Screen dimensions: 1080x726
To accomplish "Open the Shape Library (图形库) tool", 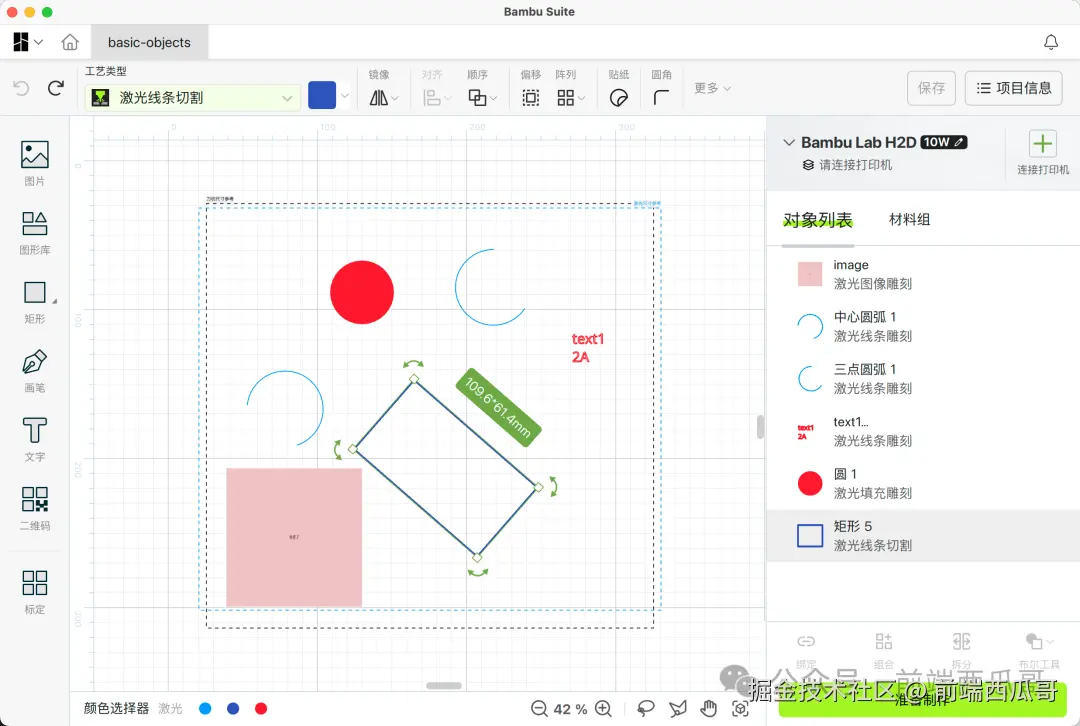I will [34, 232].
